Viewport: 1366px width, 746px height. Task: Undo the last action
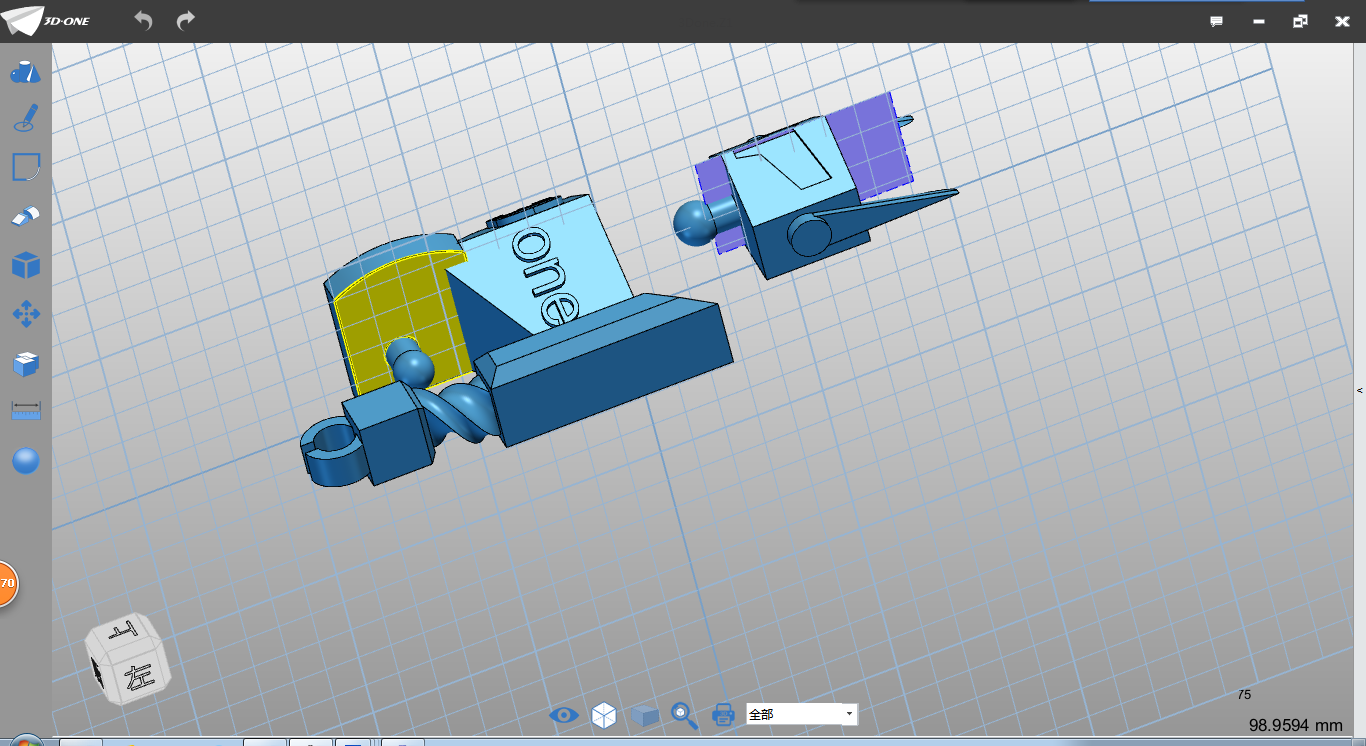144,21
